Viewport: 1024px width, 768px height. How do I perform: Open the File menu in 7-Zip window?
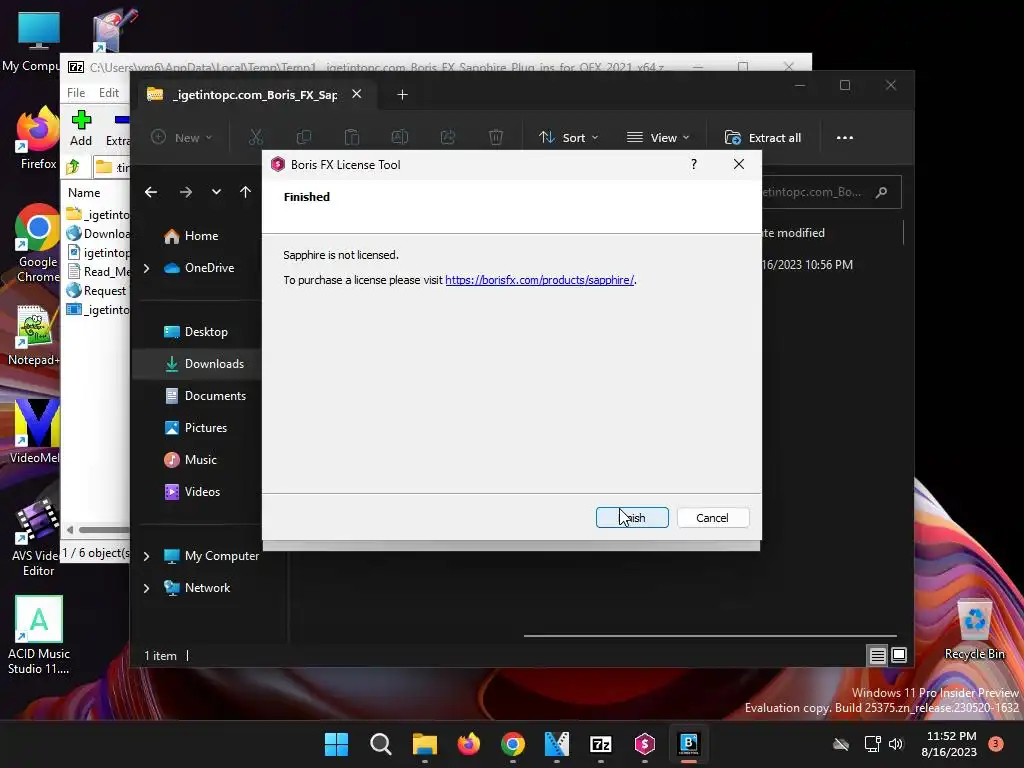[76, 93]
